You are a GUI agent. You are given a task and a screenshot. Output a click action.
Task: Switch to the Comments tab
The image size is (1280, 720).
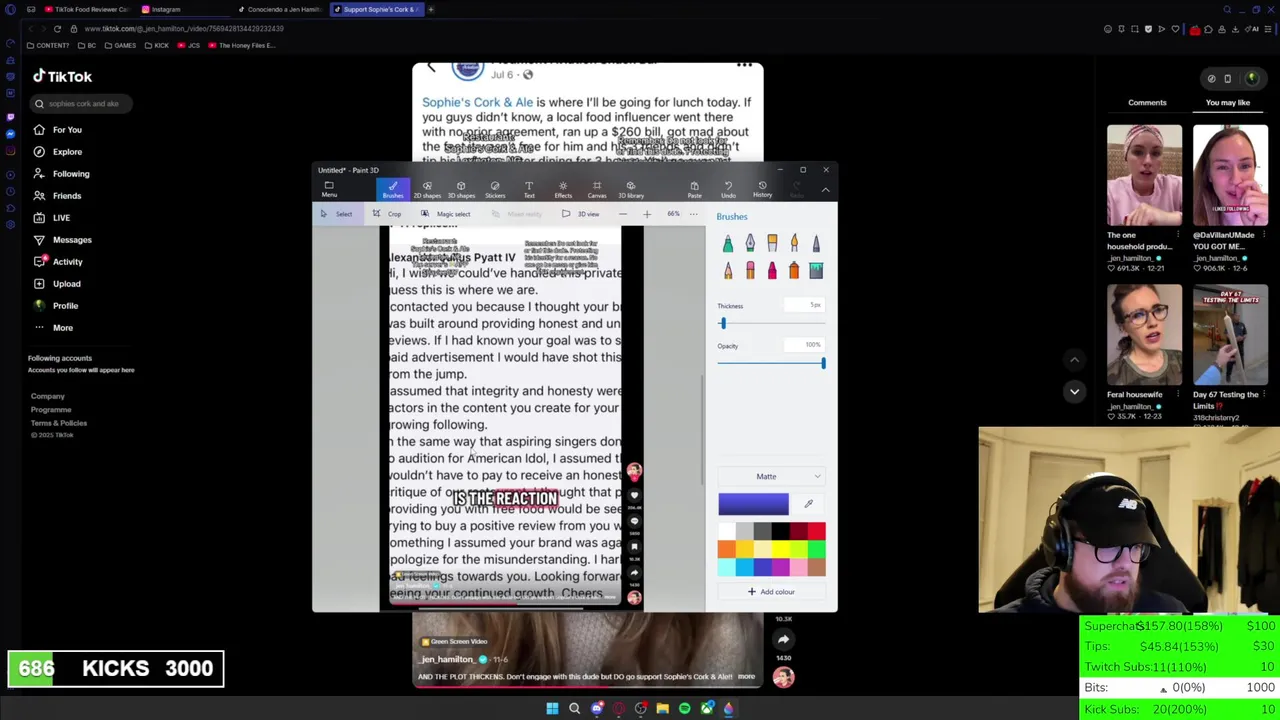click(1147, 102)
